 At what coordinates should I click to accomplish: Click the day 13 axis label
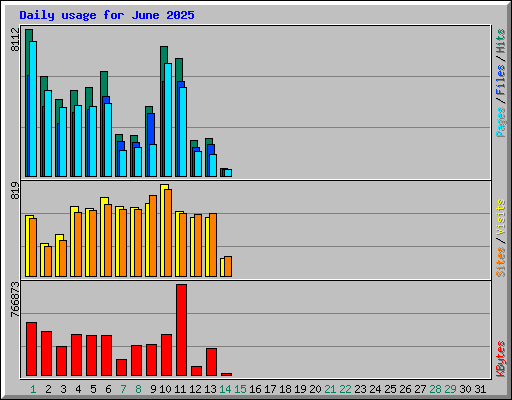210,389
